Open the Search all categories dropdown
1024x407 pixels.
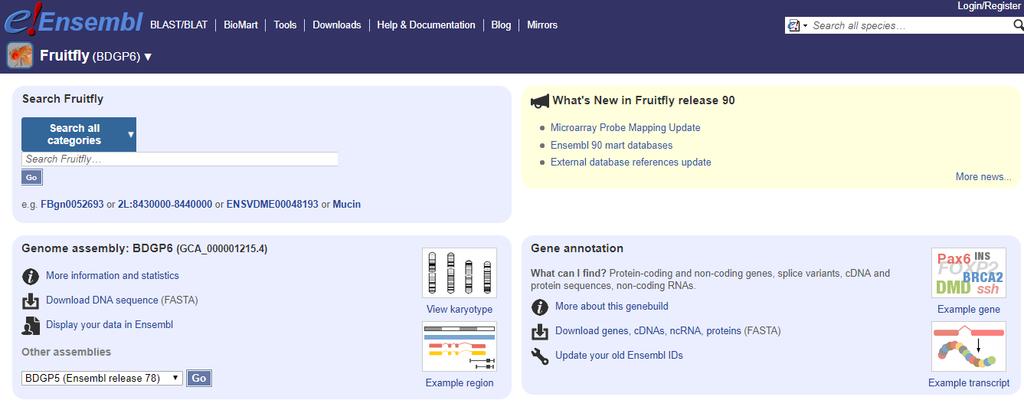(x=79, y=135)
